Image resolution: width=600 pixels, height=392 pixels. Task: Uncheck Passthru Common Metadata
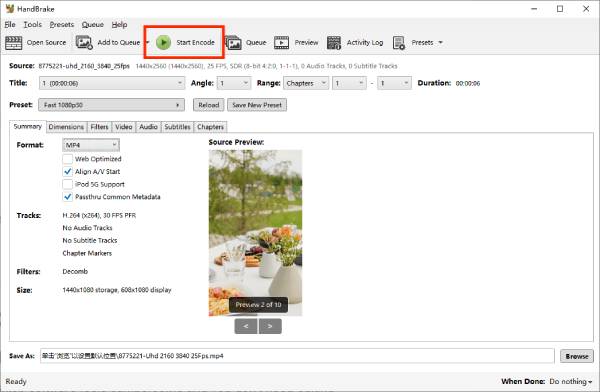pos(67,197)
